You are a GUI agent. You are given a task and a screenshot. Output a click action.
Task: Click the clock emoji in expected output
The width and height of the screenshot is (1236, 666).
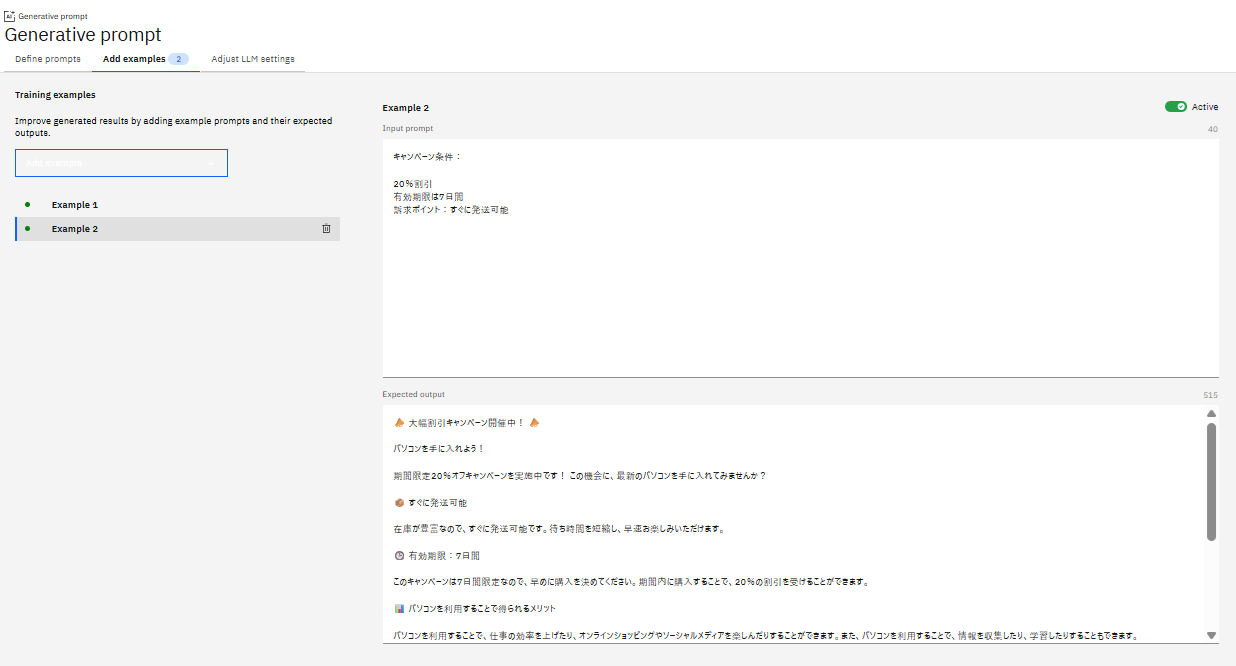(x=399, y=555)
